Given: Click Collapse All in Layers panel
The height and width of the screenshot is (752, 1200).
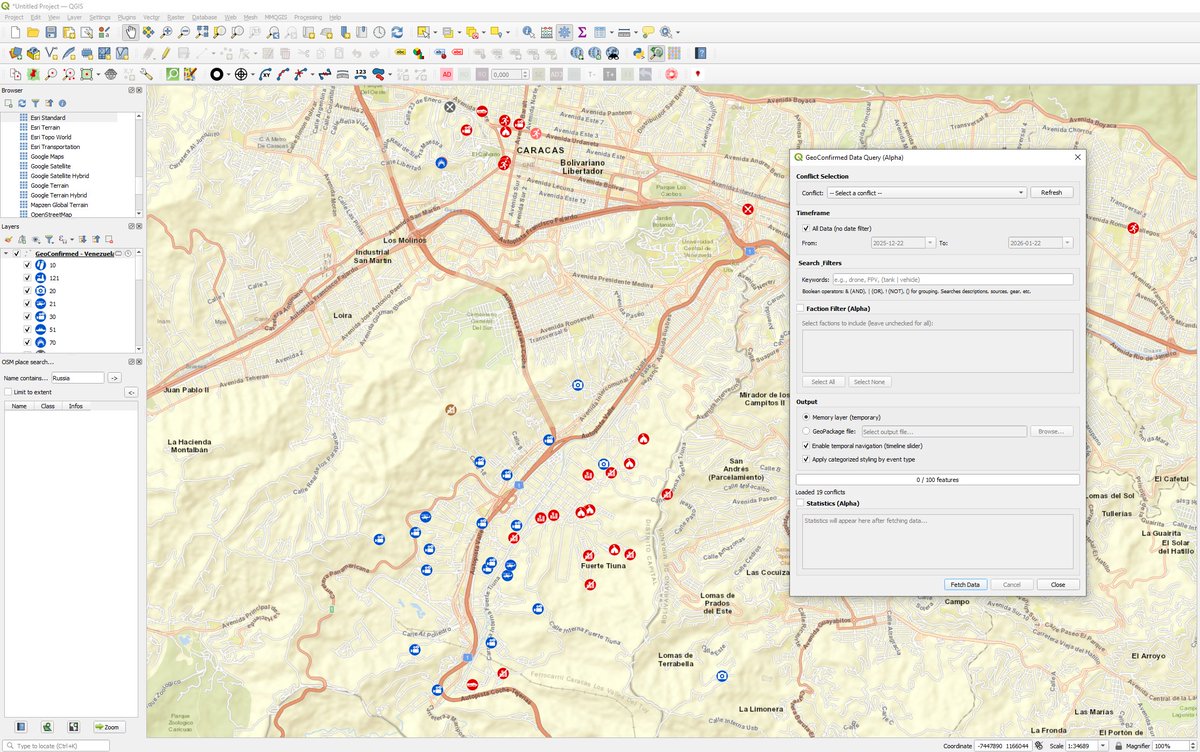Looking at the screenshot, I should coord(96,239).
